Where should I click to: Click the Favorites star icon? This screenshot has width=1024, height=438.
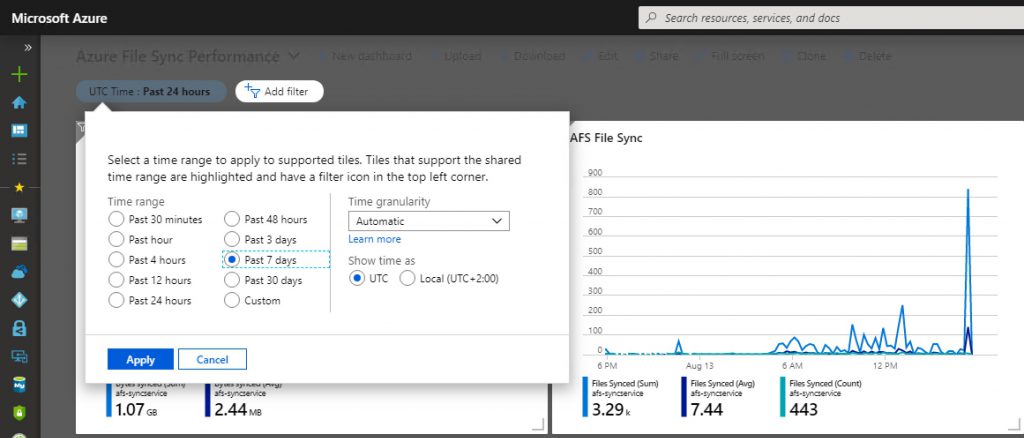click(x=19, y=187)
